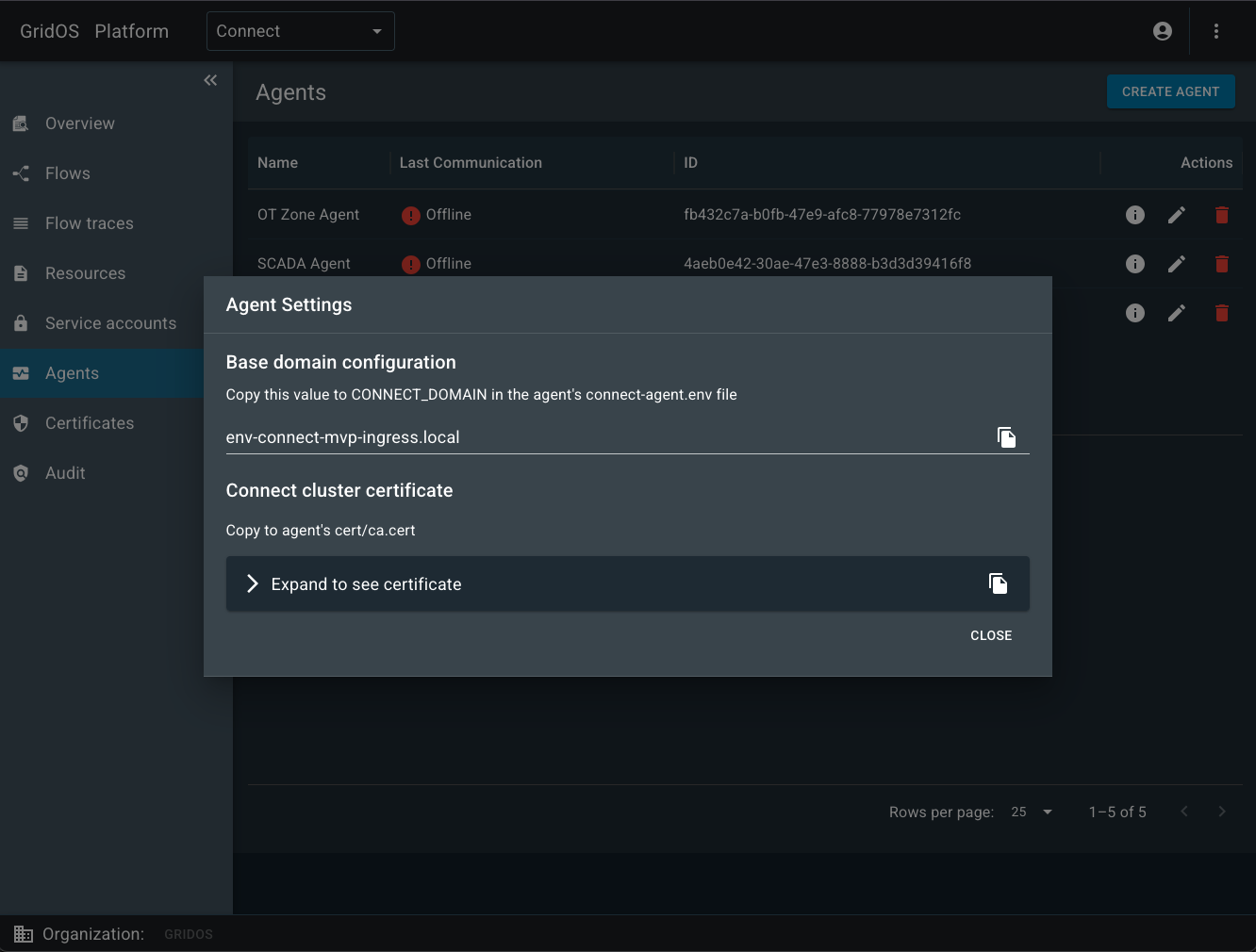Close the Agent Settings dialog
This screenshot has width=1256, height=952.
pos(991,635)
